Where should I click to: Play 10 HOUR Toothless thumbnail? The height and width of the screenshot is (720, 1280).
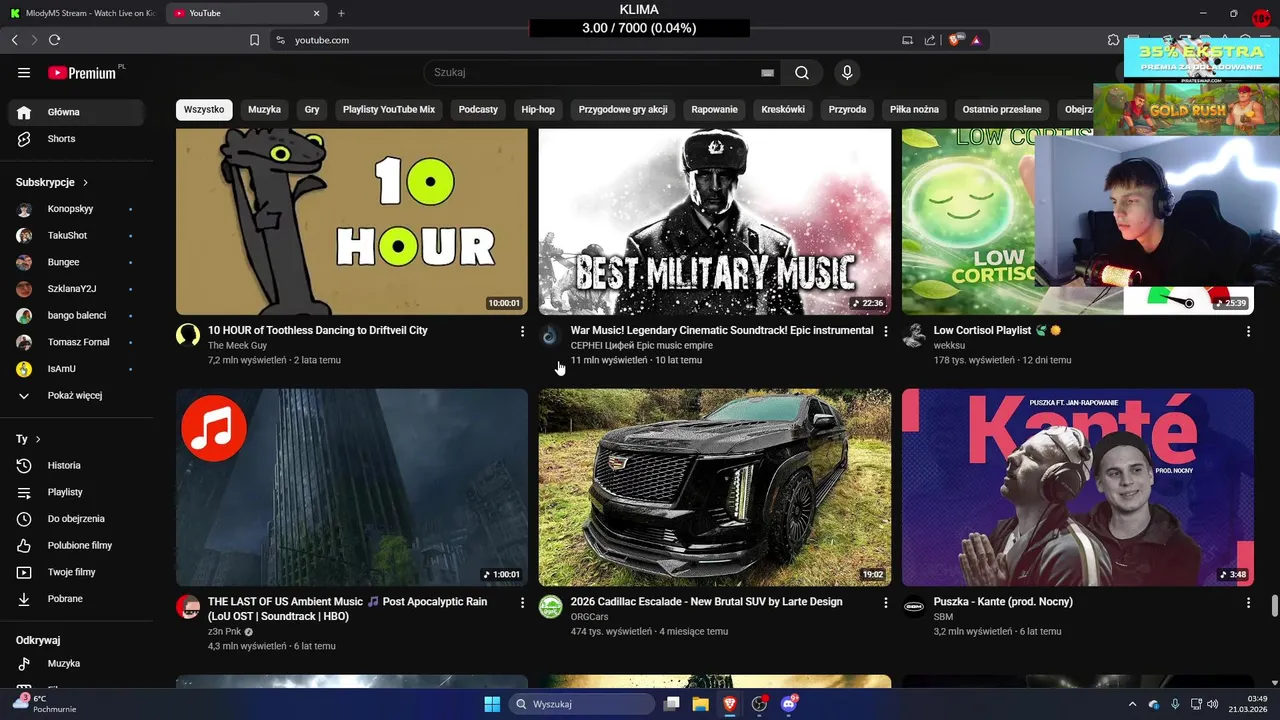[352, 222]
